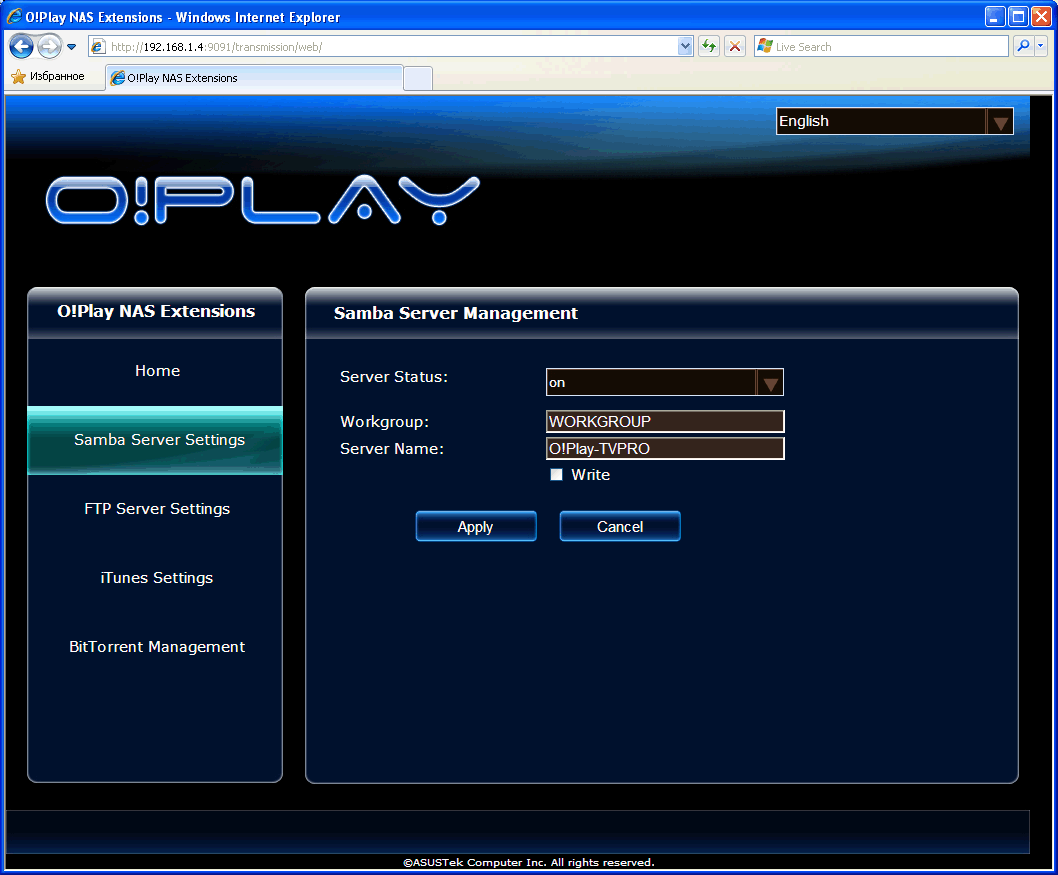Open the Избранное favorites star button
This screenshot has width=1058, height=875.
(48, 76)
